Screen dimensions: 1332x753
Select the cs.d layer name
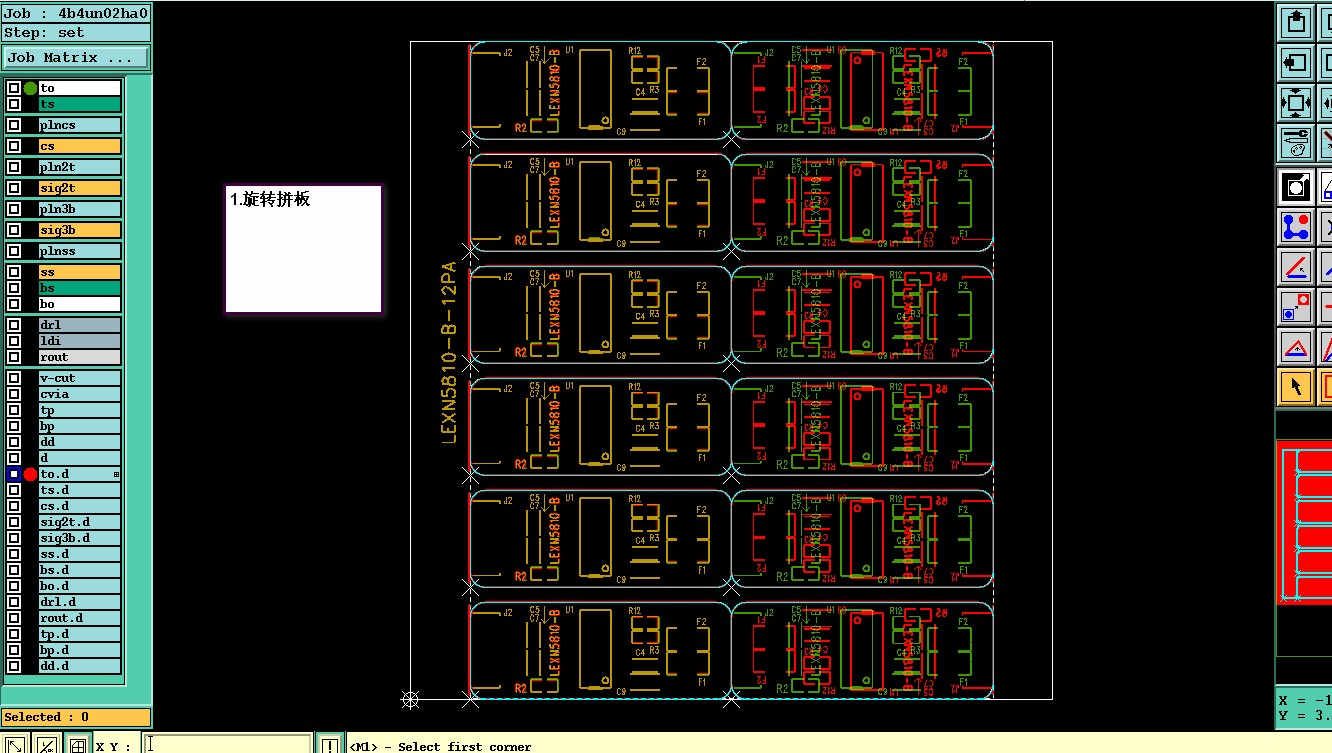pyautogui.click(x=80, y=506)
